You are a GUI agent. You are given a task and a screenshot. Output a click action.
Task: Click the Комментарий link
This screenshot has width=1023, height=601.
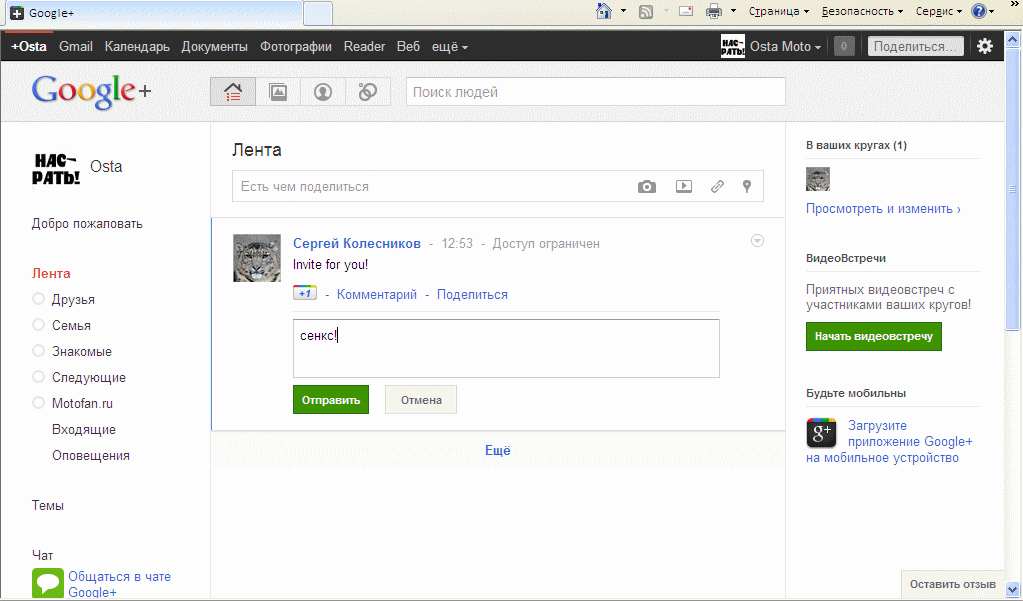pyautogui.click(x=376, y=294)
